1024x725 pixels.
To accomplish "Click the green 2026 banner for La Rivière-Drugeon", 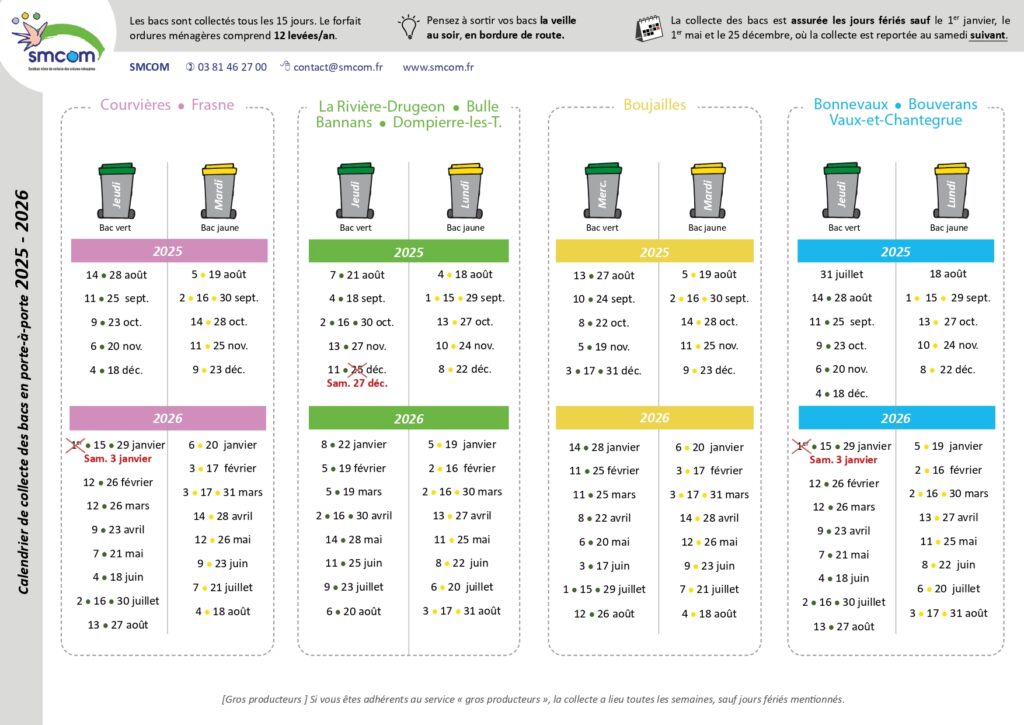I will click(408, 418).
